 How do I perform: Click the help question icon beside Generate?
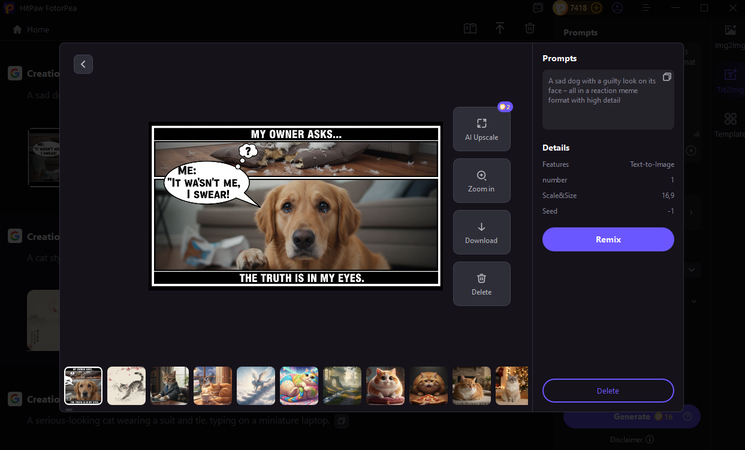[x=687, y=417]
